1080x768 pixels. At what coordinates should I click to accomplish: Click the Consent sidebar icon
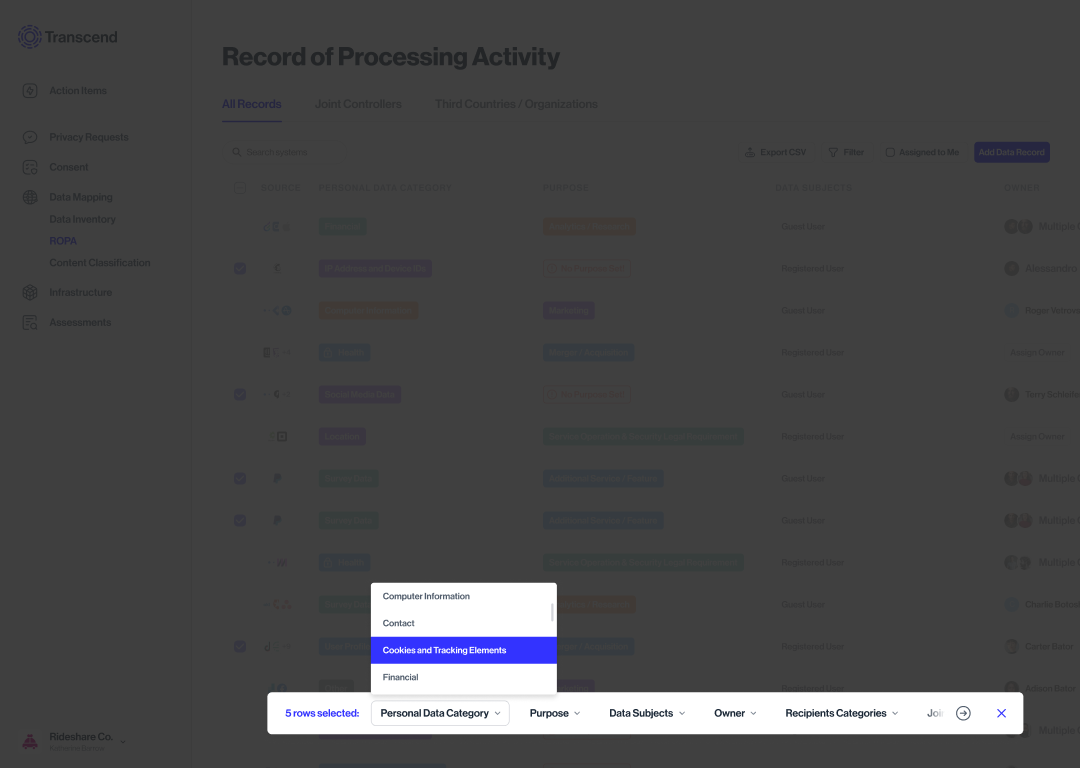click(x=30, y=167)
